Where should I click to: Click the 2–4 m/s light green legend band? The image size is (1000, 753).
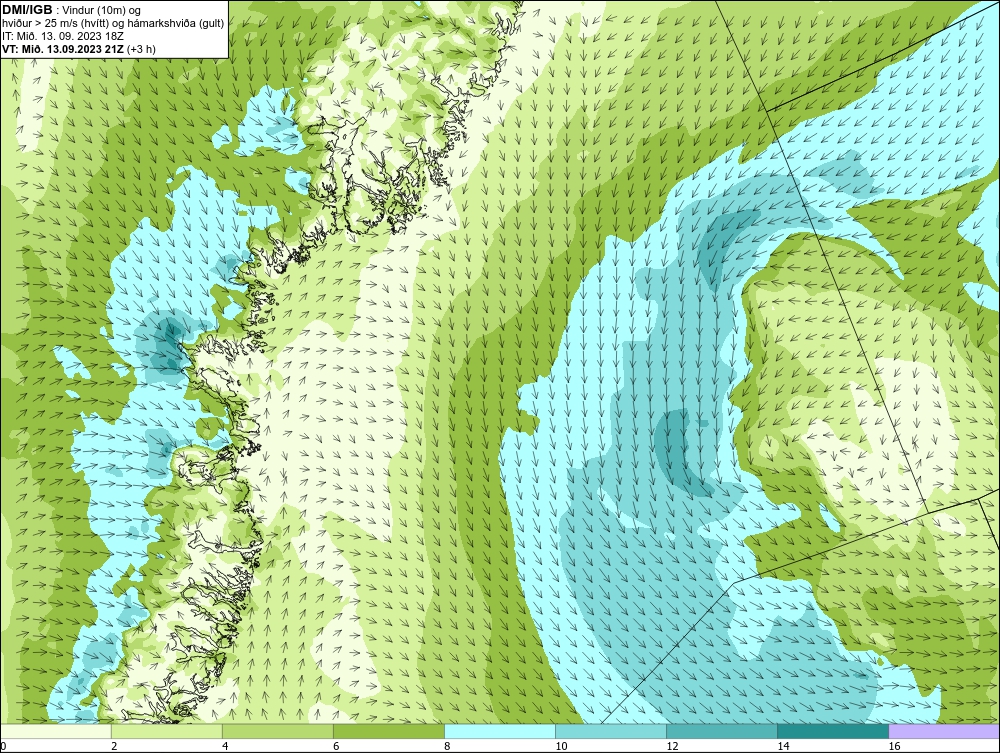point(166,731)
